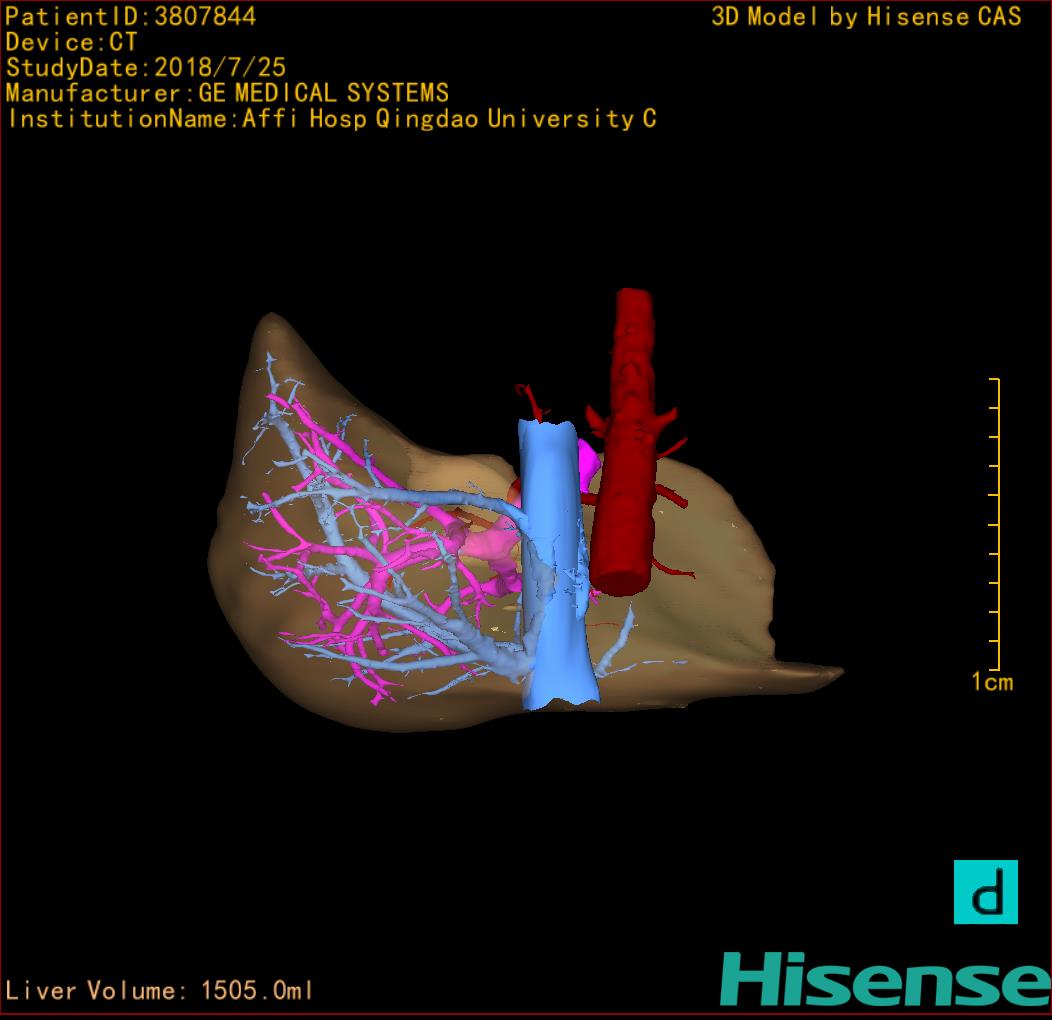The height and width of the screenshot is (1020, 1052).
Task: Click the InstitutionName Qingdao University line
Action: pos(332,119)
